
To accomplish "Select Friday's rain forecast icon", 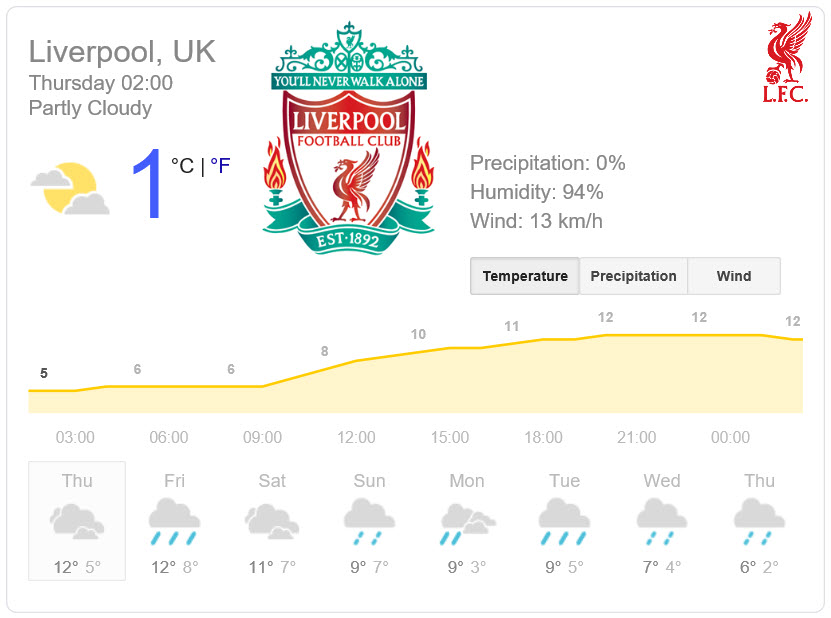I will coord(174,522).
